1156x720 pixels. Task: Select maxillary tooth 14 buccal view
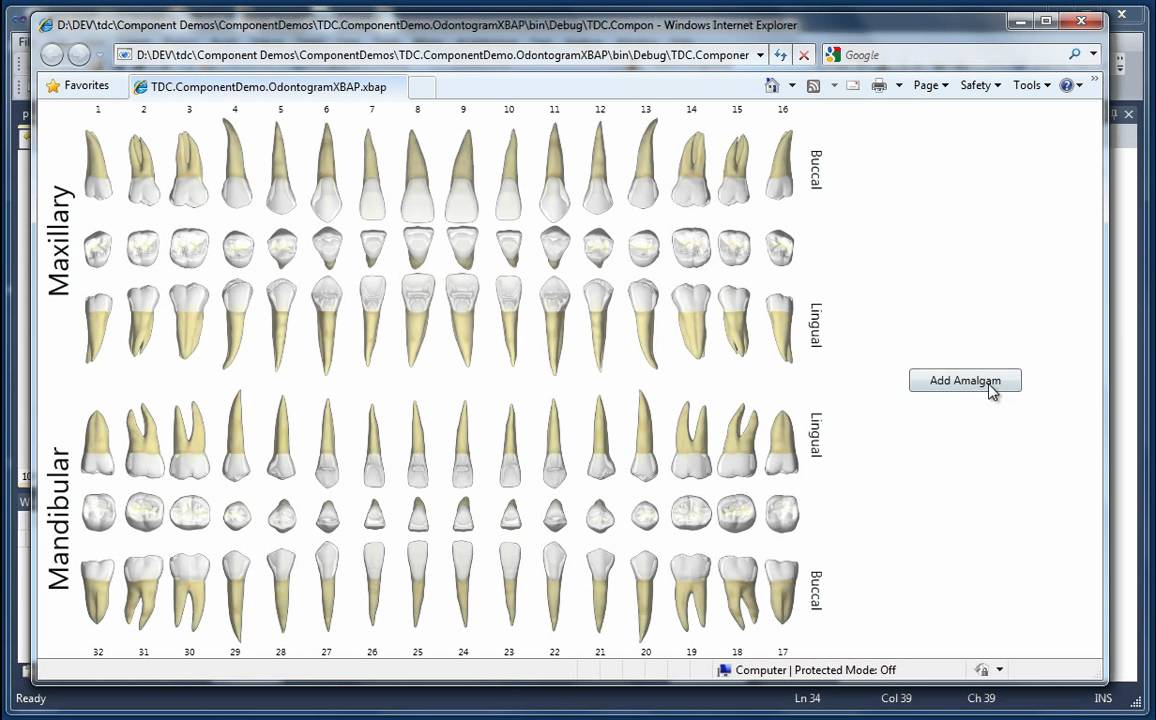pyautogui.click(x=691, y=169)
